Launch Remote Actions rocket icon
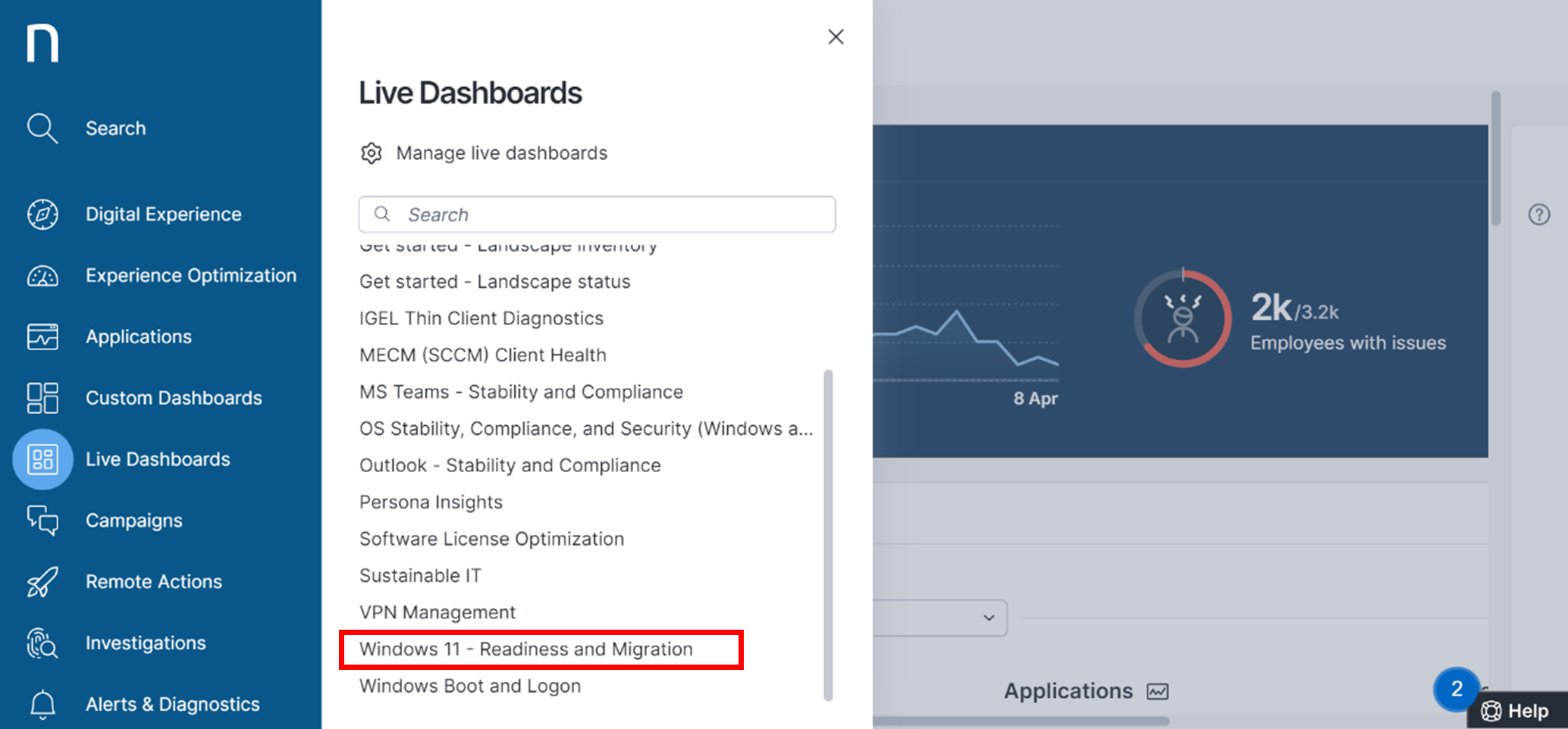Image resolution: width=1568 pixels, height=729 pixels. (42, 582)
